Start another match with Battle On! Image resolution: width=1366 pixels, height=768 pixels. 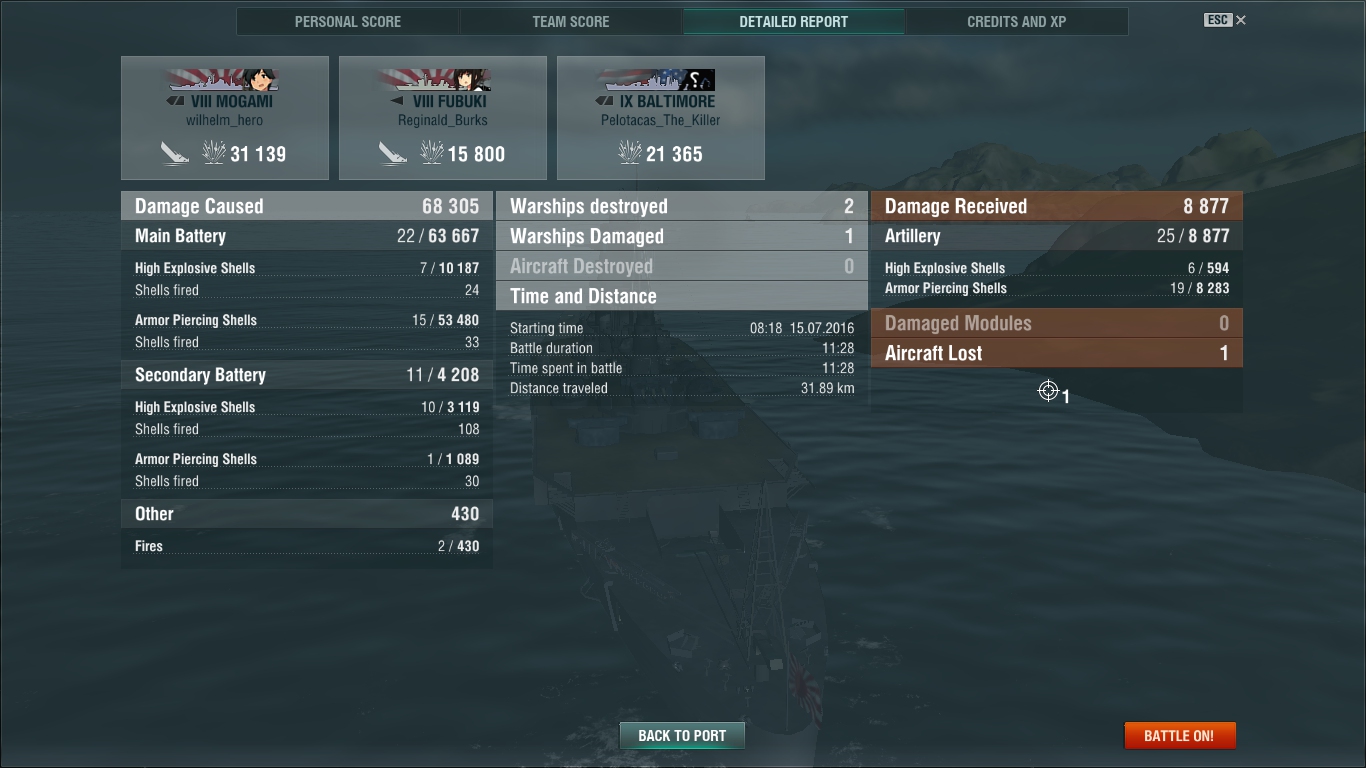click(1180, 735)
